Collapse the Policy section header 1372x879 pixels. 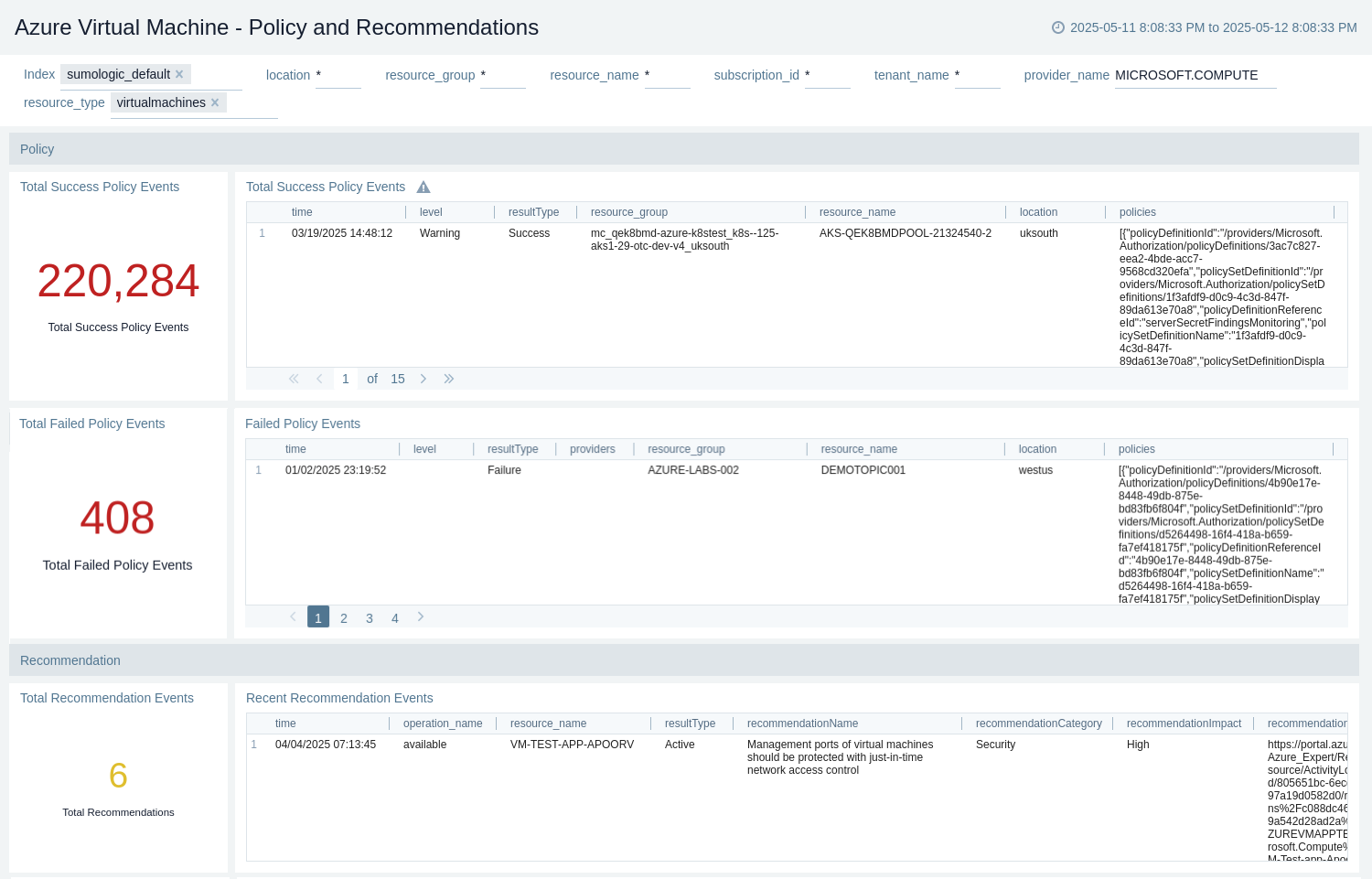click(684, 149)
